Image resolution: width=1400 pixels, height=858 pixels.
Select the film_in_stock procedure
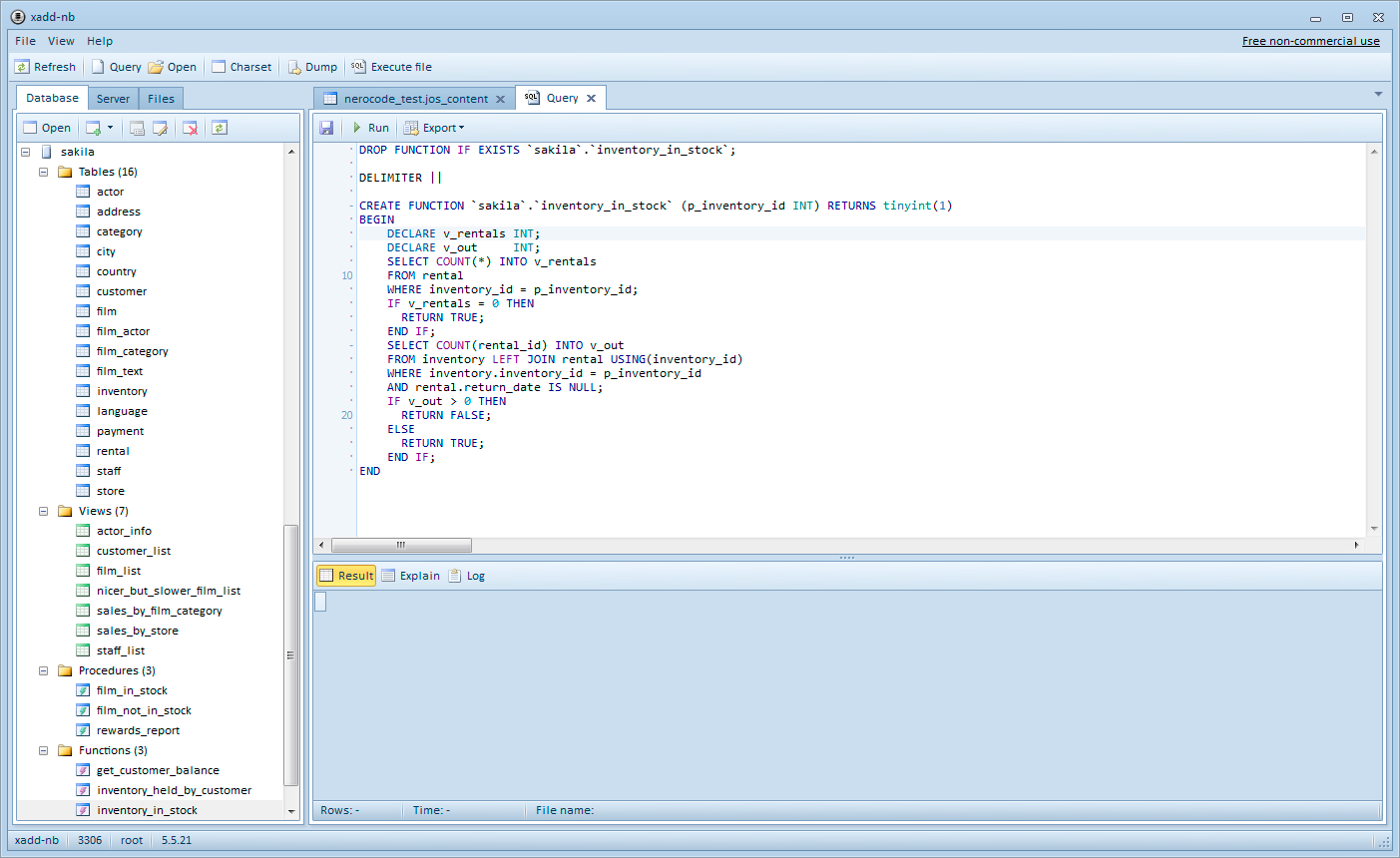point(132,690)
